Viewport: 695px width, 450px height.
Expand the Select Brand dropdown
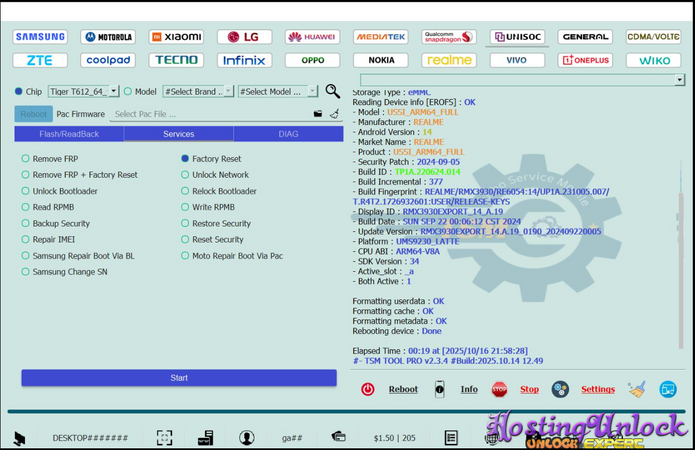pyautogui.click(x=197, y=92)
